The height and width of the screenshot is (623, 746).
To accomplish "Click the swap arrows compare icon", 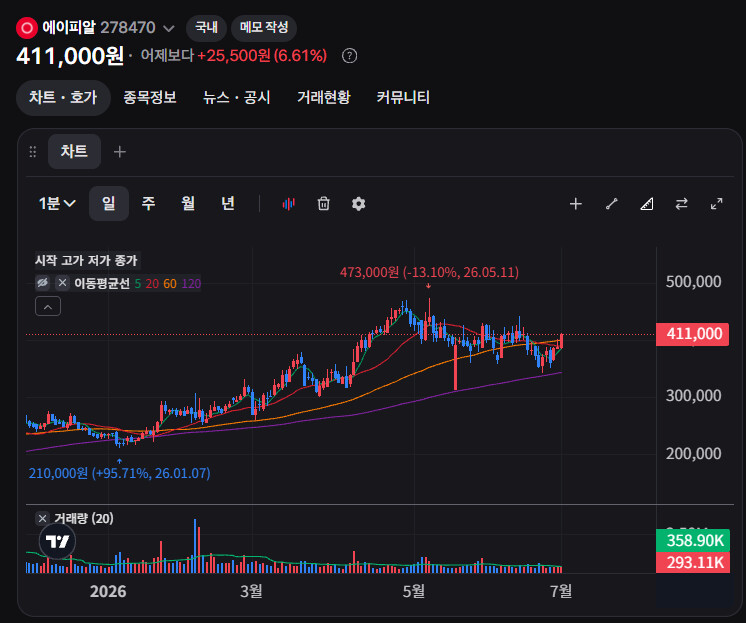I will pyautogui.click(x=682, y=204).
